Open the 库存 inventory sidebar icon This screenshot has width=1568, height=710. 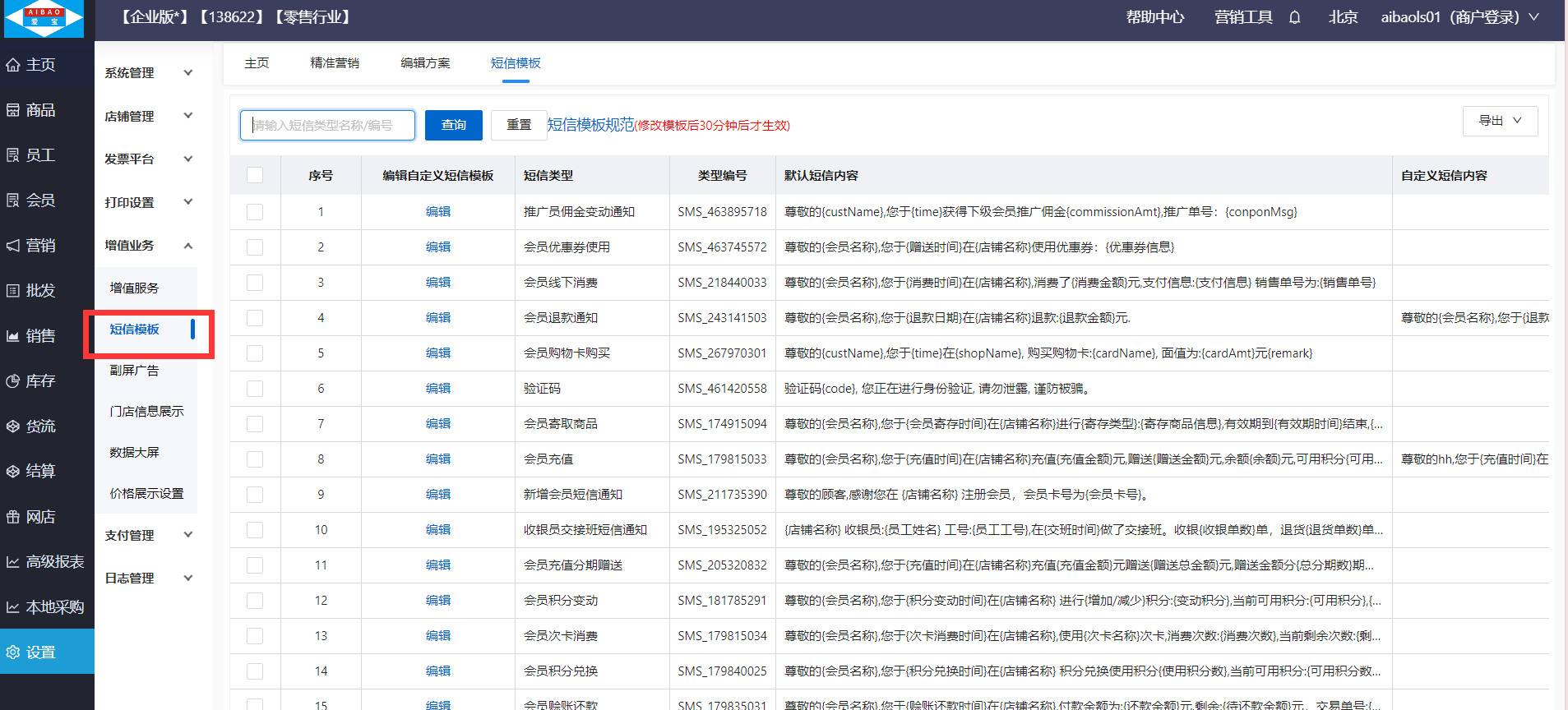pyautogui.click(x=13, y=381)
